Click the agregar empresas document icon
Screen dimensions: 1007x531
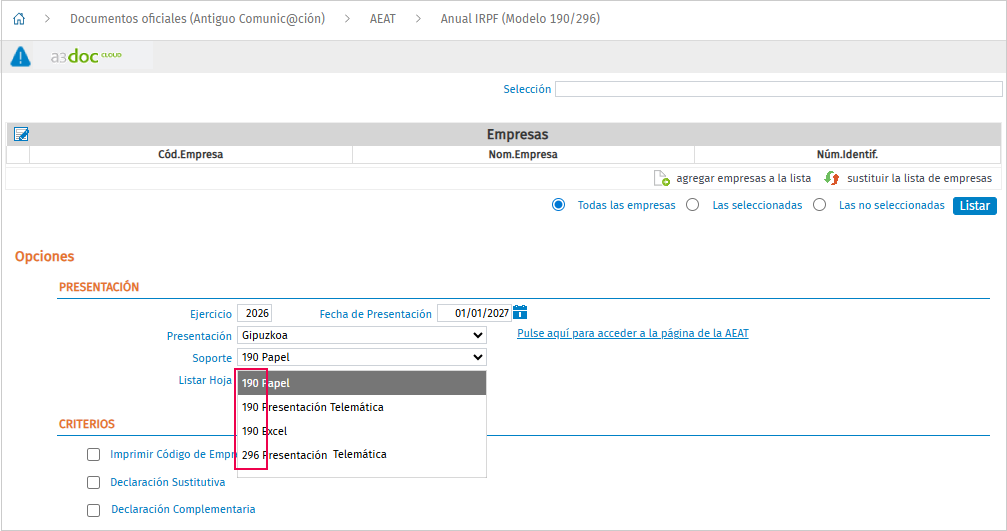pos(661,178)
